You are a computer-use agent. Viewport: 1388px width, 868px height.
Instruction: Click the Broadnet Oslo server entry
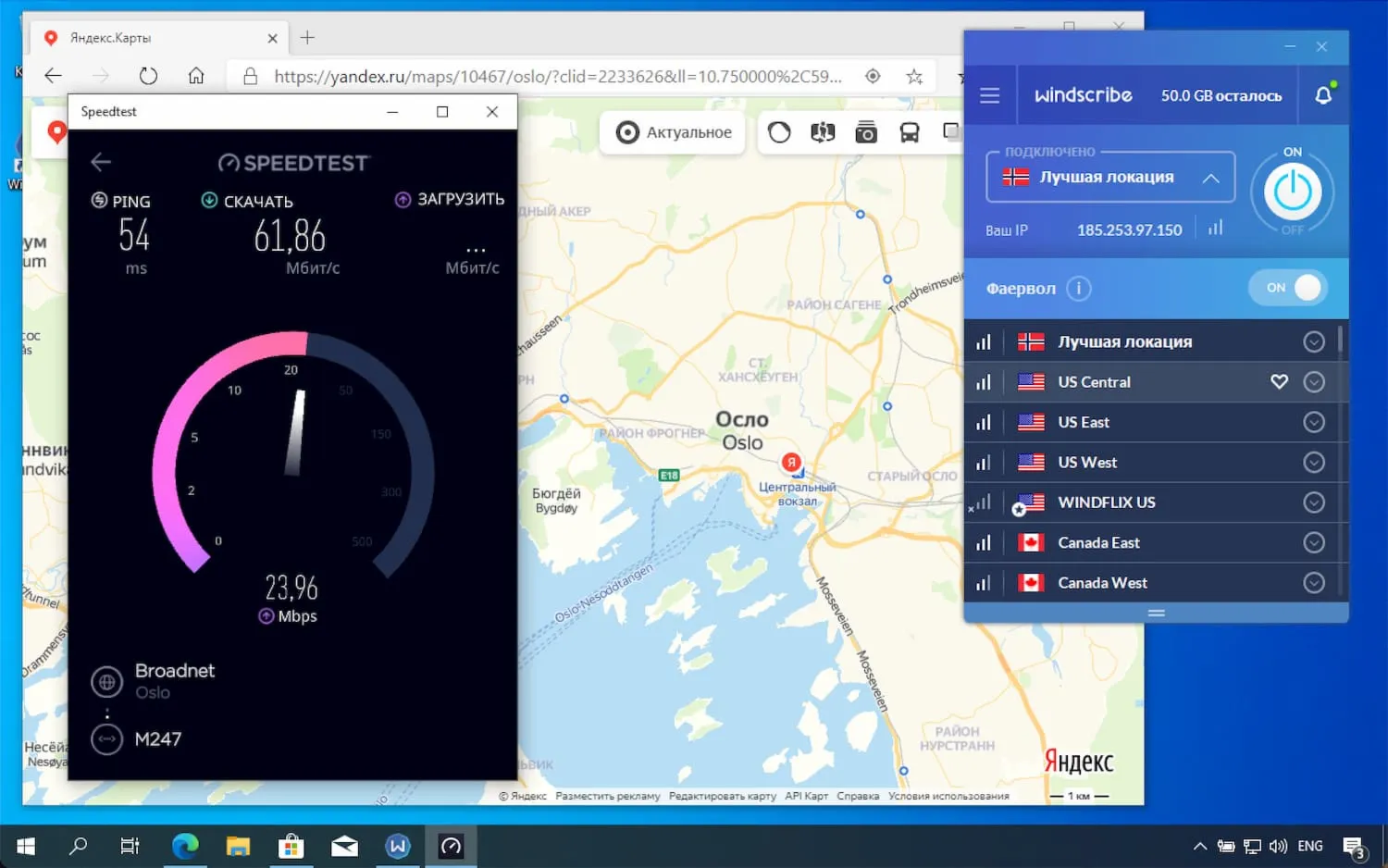coord(154,681)
